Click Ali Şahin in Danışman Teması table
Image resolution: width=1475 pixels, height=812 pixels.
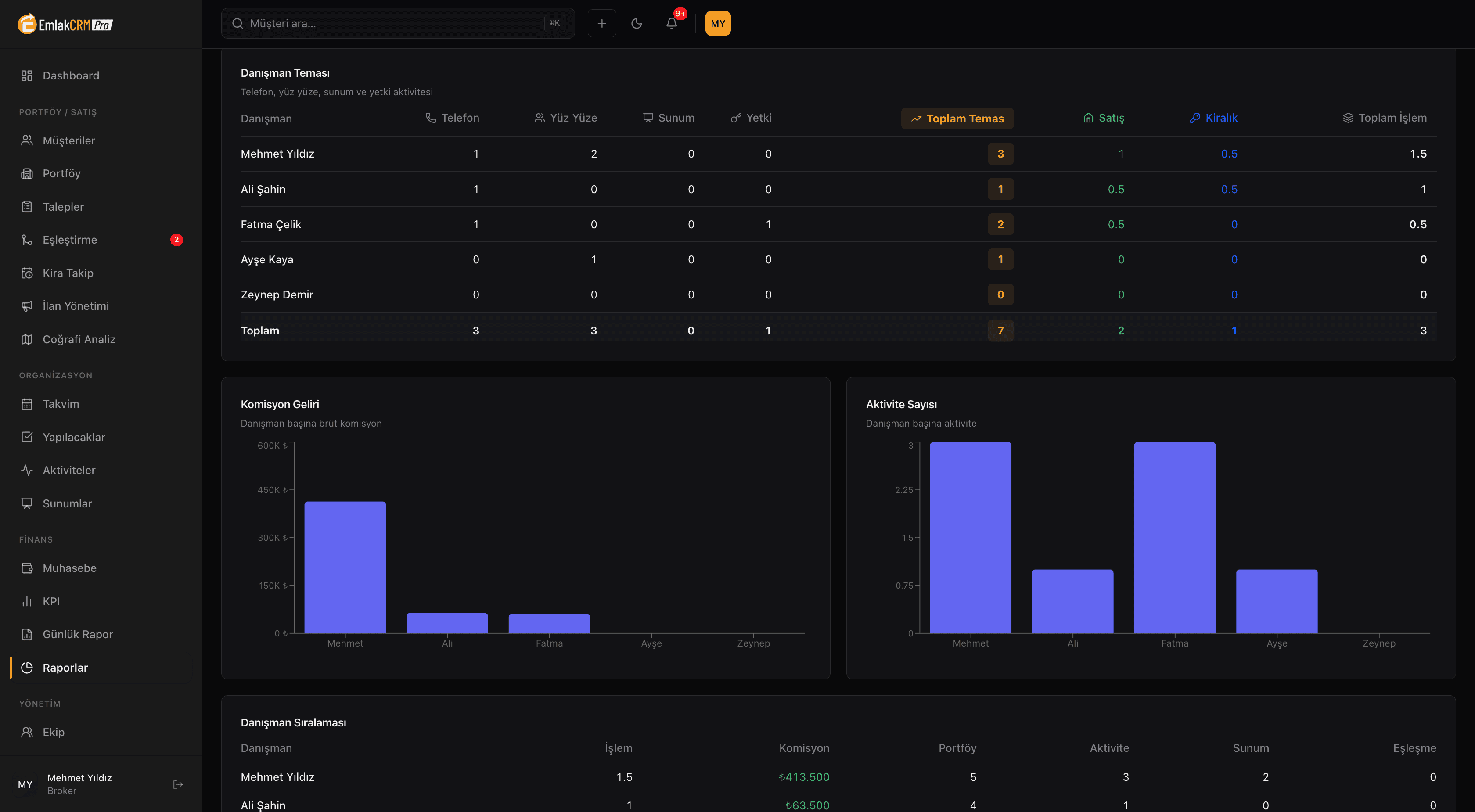point(263,190)
